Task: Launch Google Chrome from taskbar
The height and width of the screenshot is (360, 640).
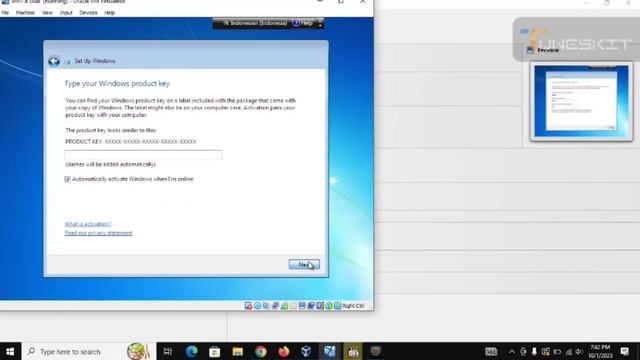Action: pos(260,351)
